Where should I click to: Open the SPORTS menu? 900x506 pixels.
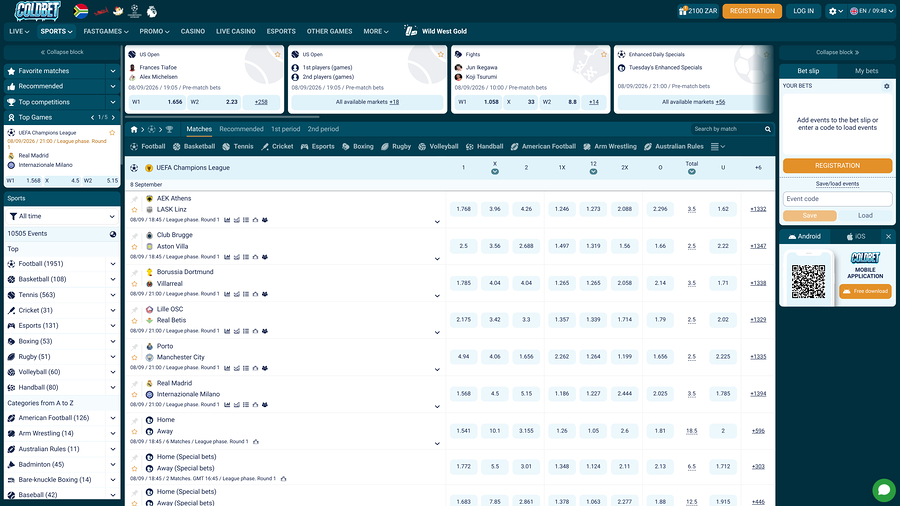(x=56, y=32)
